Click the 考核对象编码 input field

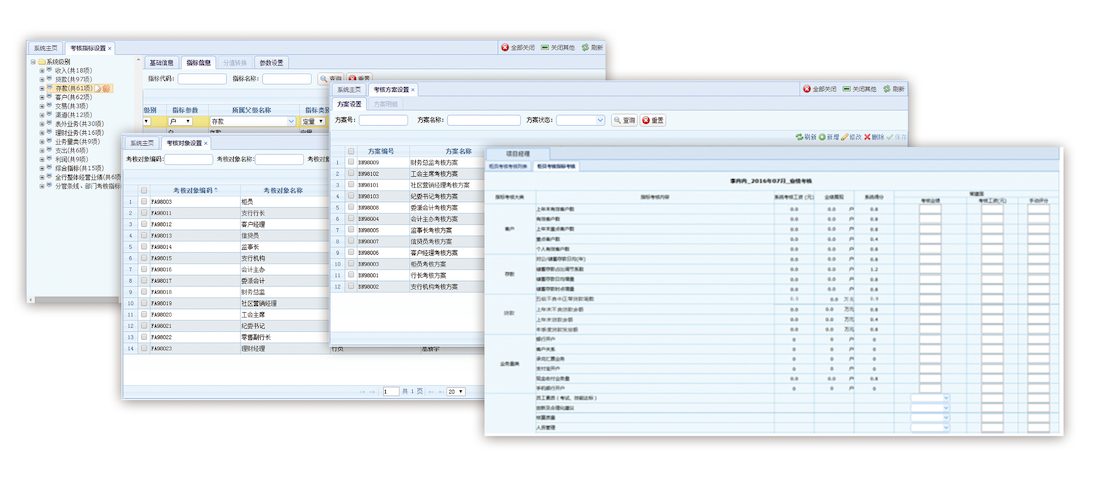189,159
